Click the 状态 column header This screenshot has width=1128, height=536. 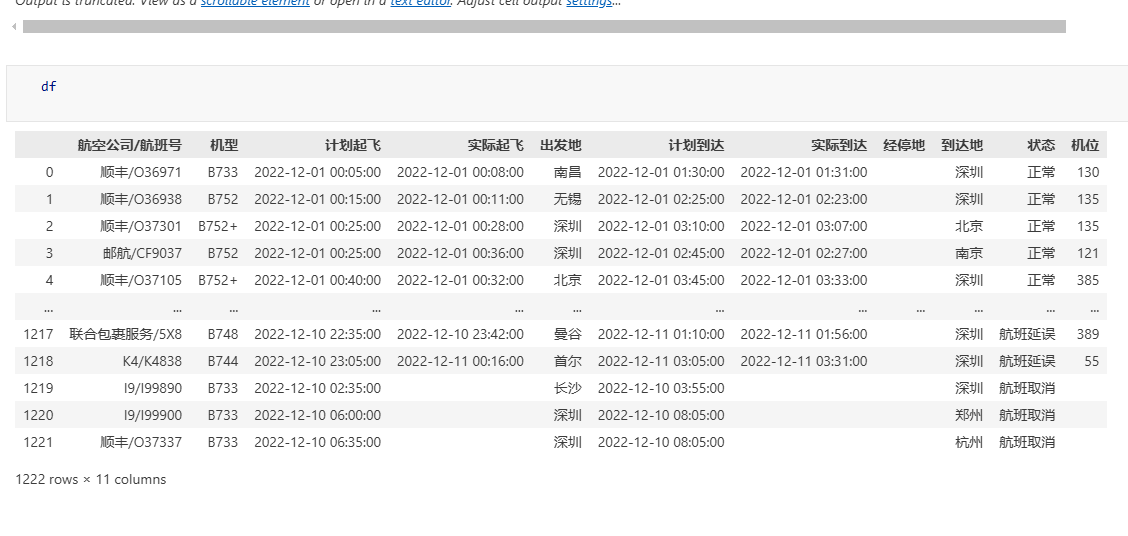1041,145
